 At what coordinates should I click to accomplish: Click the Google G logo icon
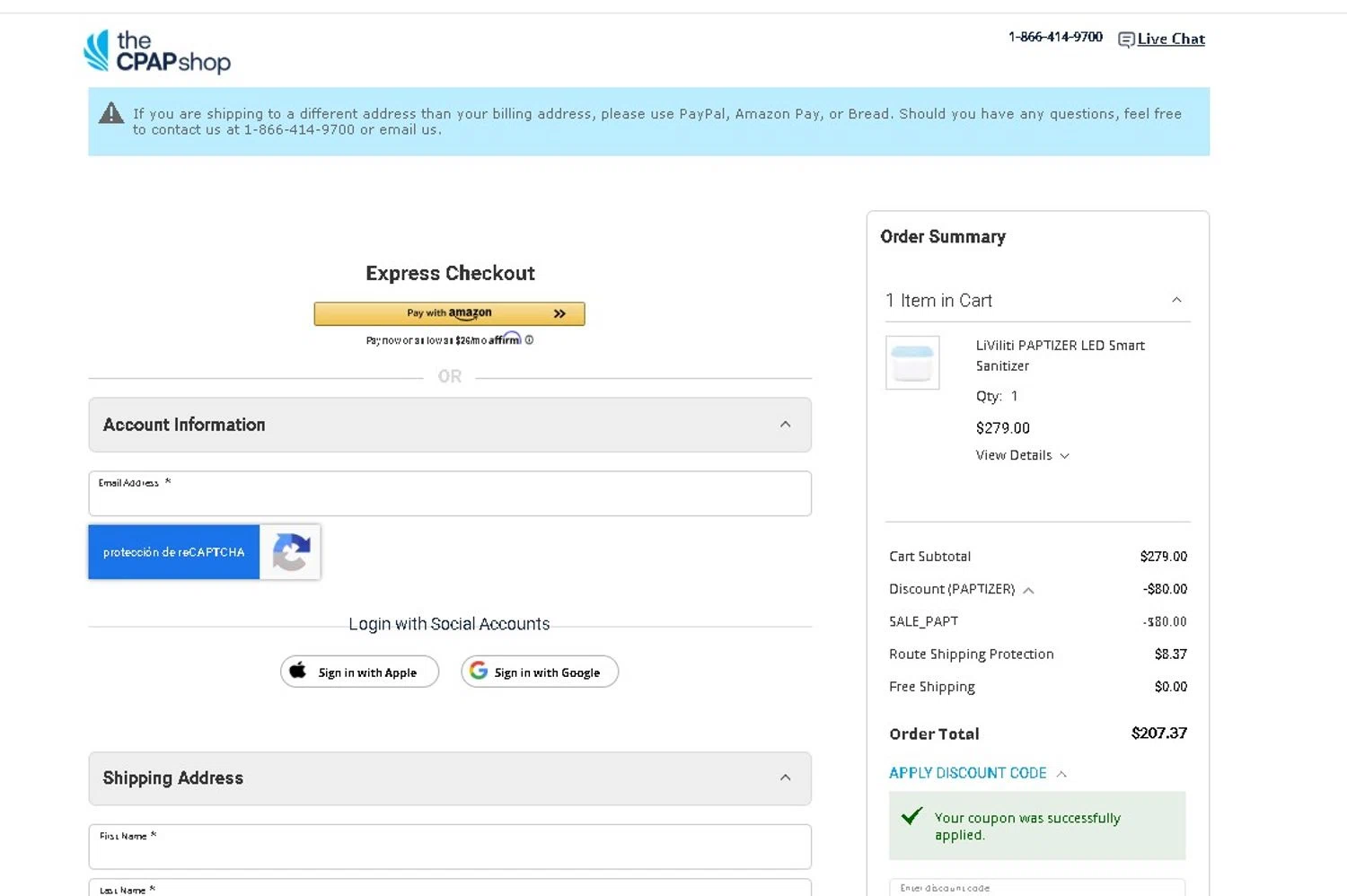[479, 671]
